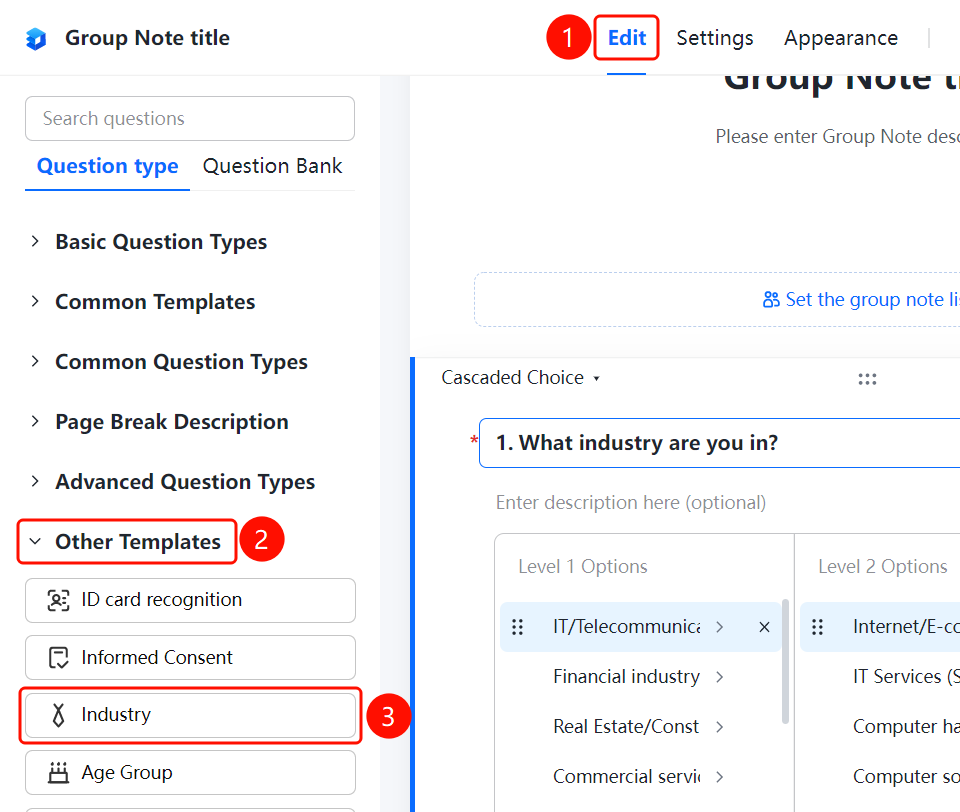Select Computer software level 2 option
Screen dimensions: 960x812
pos(906,777)
